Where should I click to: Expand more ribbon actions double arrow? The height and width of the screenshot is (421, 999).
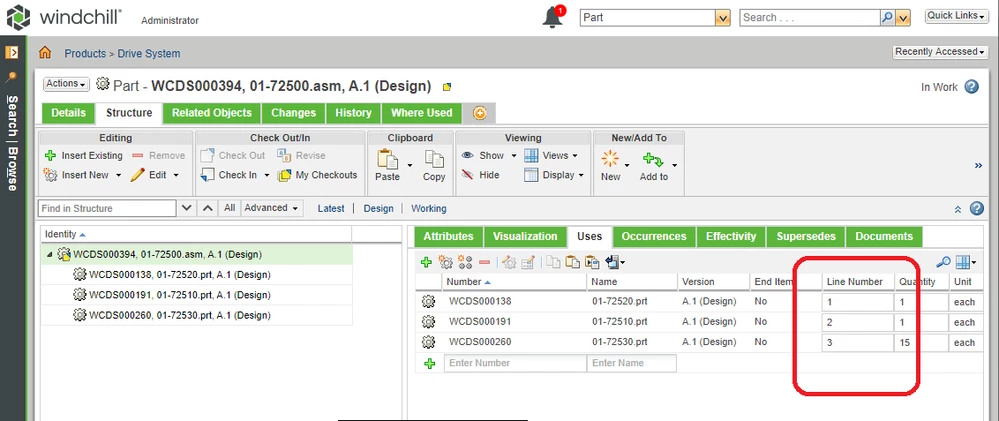click(x=979, y=166)
